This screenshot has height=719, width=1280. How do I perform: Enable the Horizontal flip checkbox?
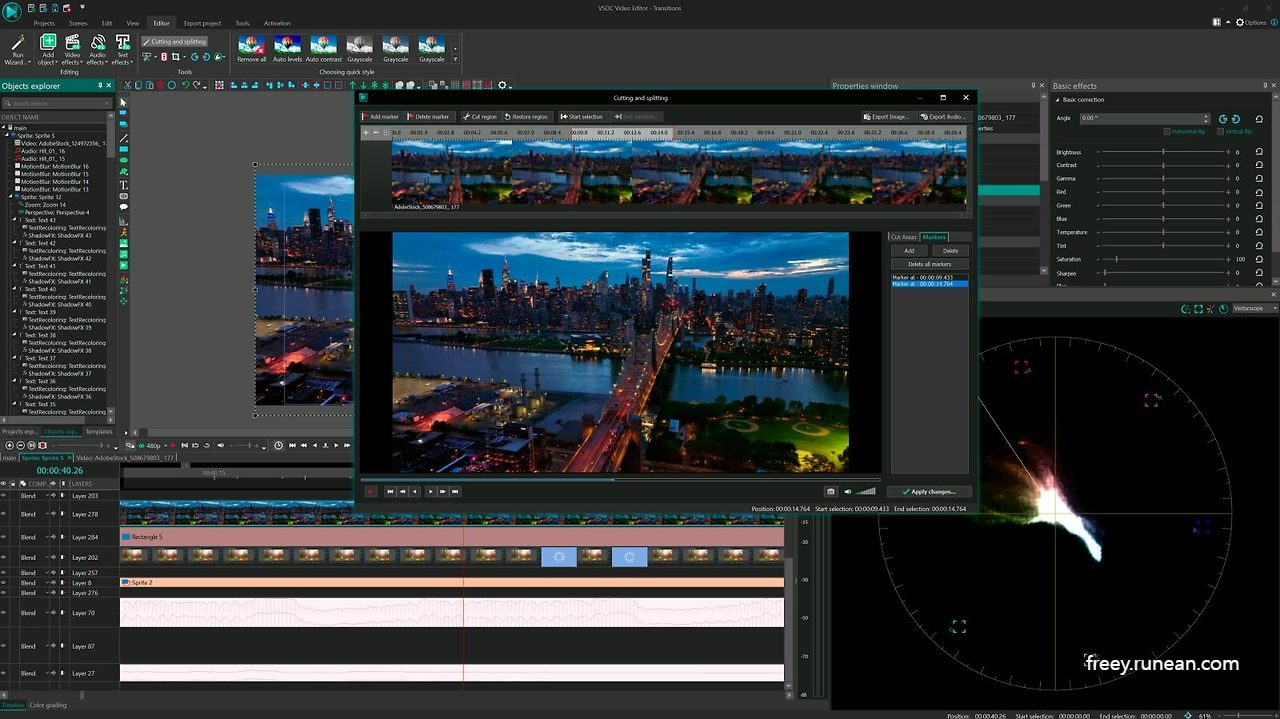pos(1167,131)
